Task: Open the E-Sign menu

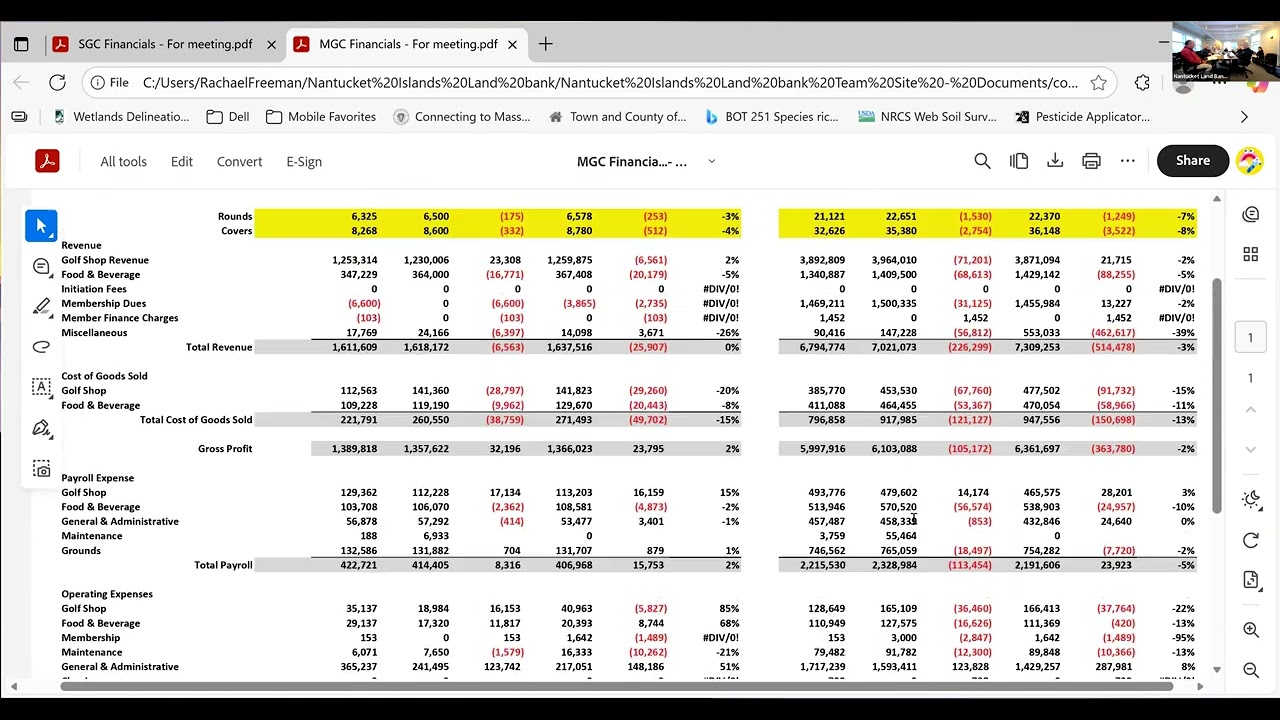Action: click(x=304, y=161)
